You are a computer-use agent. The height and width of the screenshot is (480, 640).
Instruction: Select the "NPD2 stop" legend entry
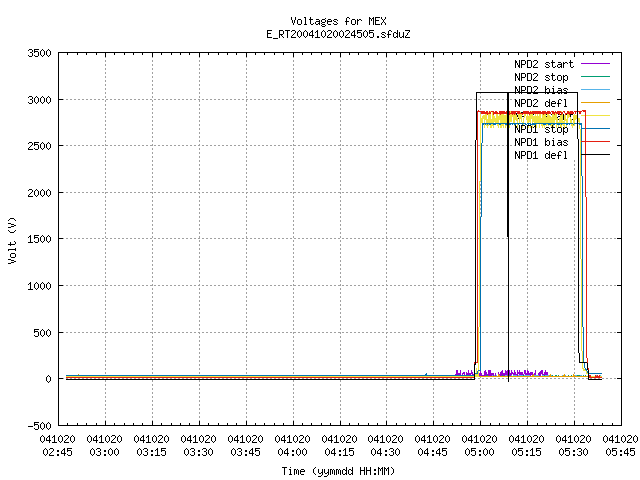click(x=541, y=77)
